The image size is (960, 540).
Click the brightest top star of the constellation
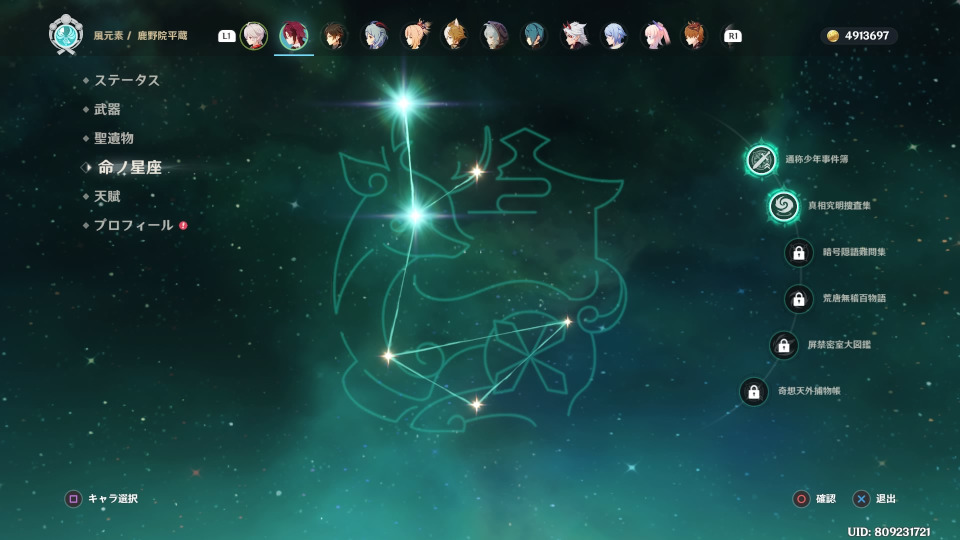[x=403, y=103]
